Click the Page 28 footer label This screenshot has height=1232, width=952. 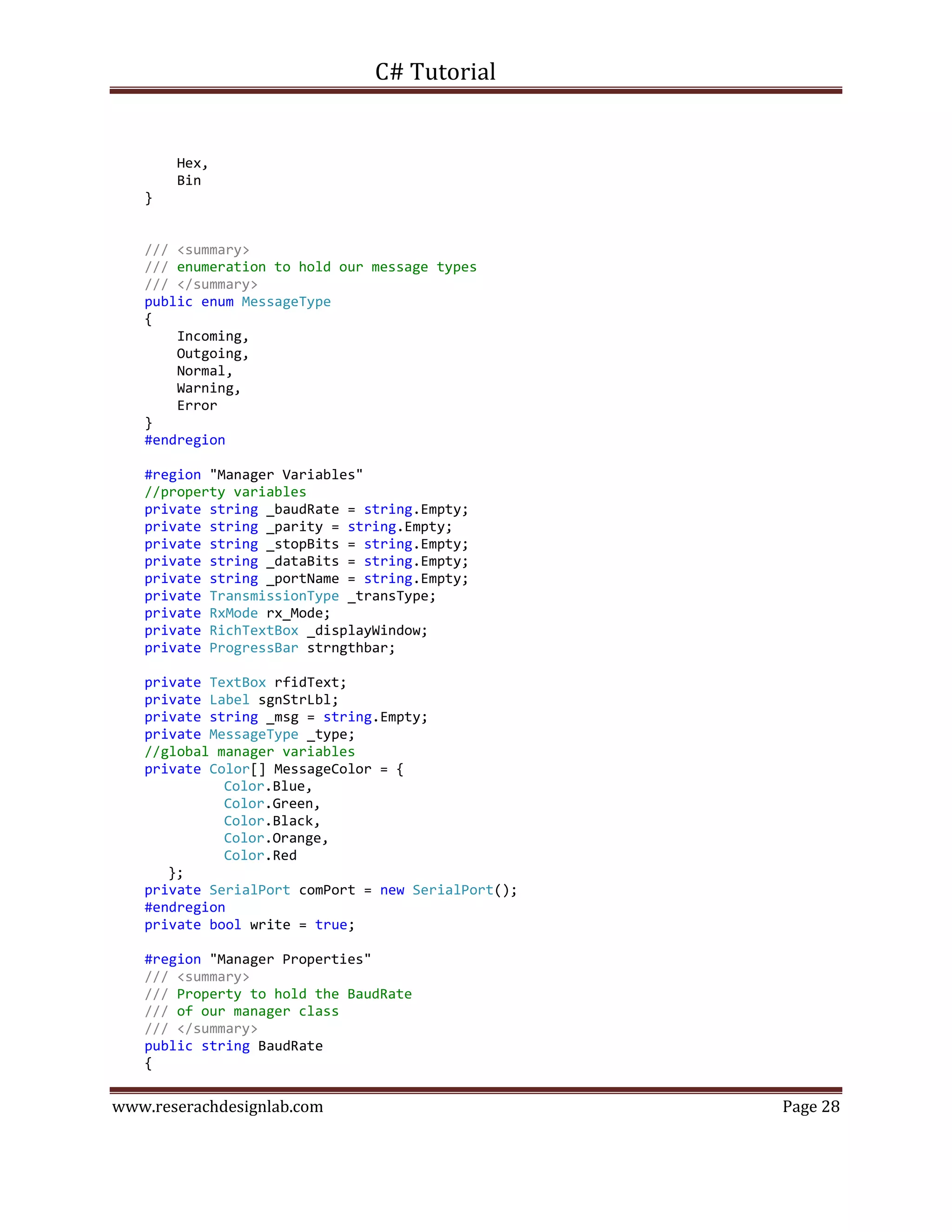[810, 1106]
